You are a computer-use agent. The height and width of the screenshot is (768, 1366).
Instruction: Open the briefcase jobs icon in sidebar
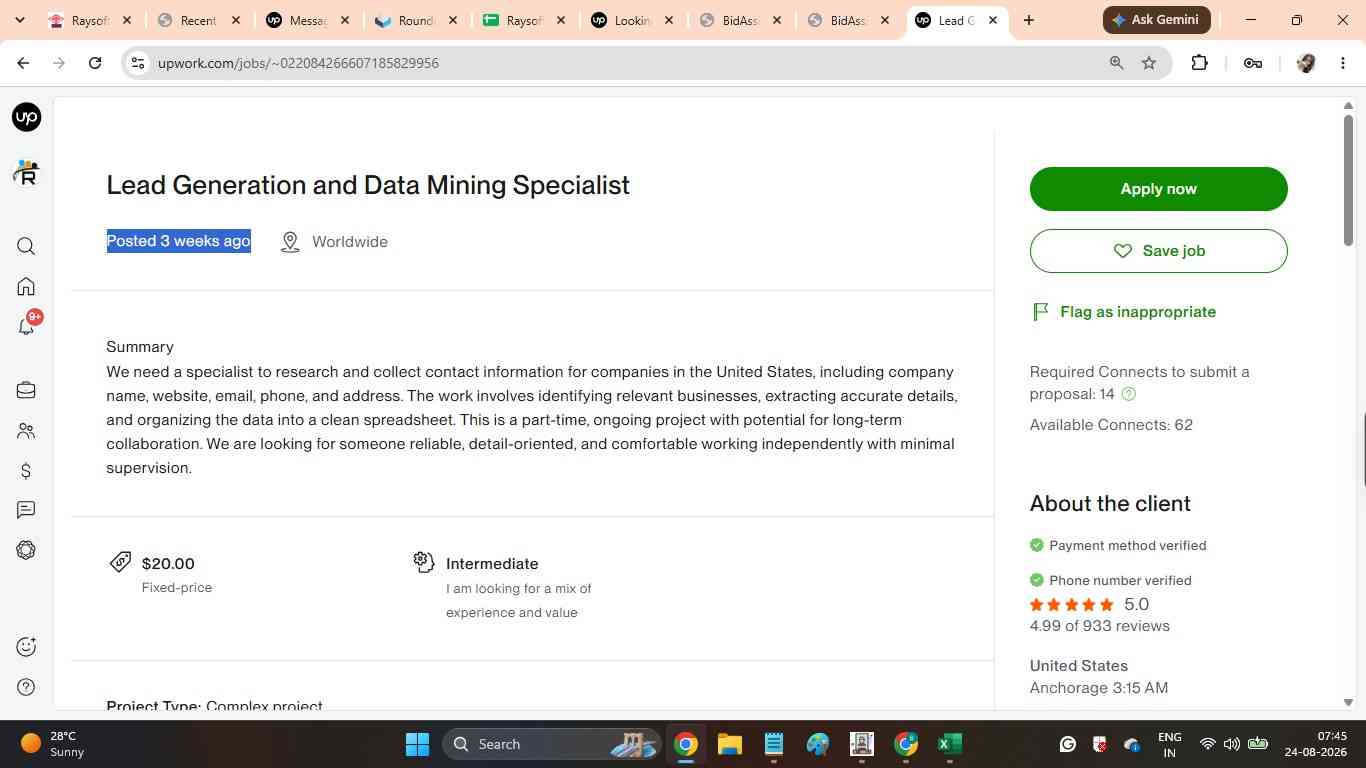coord(27,390)
